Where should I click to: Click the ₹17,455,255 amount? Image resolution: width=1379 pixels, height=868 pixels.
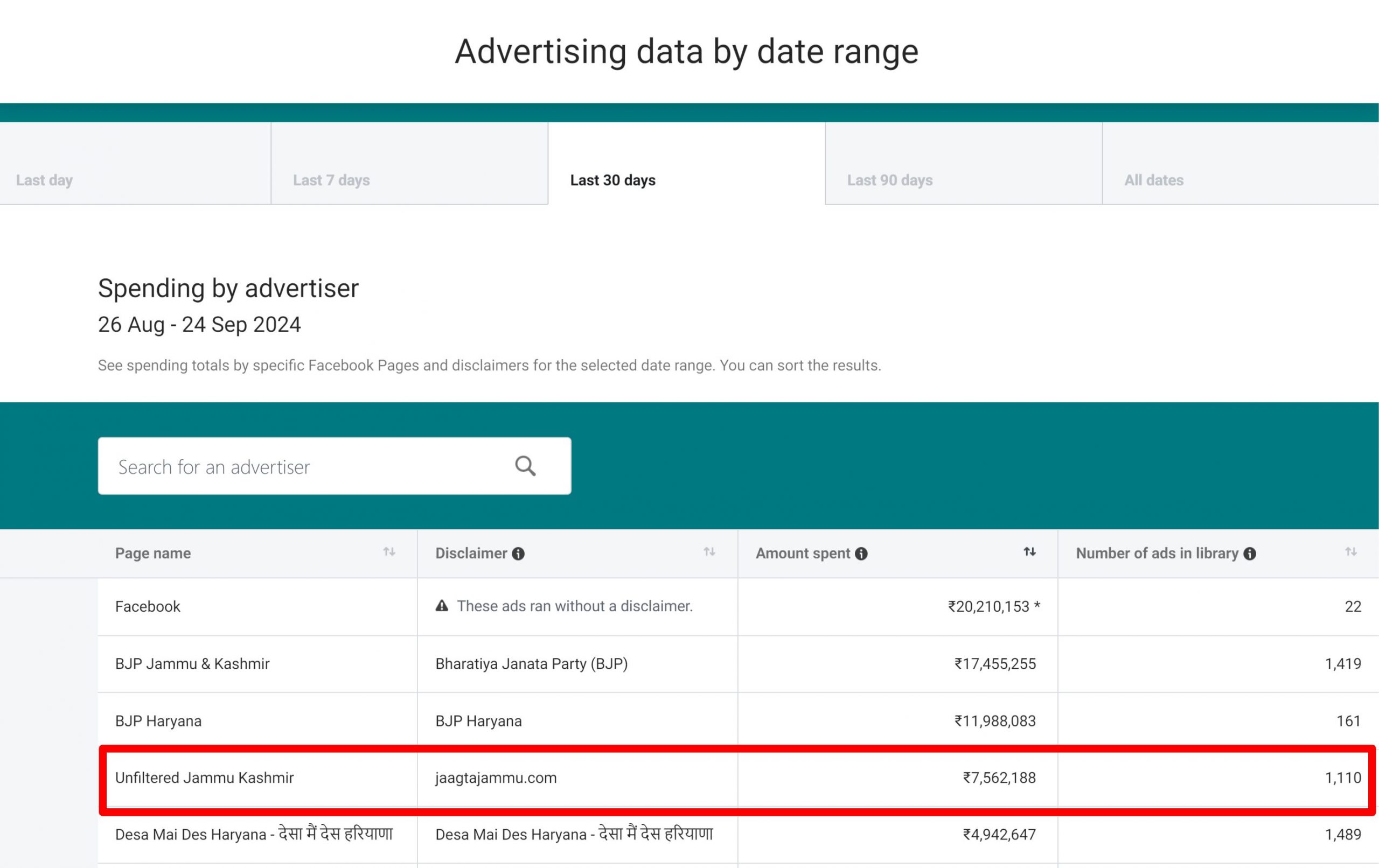tap(995, 664)
